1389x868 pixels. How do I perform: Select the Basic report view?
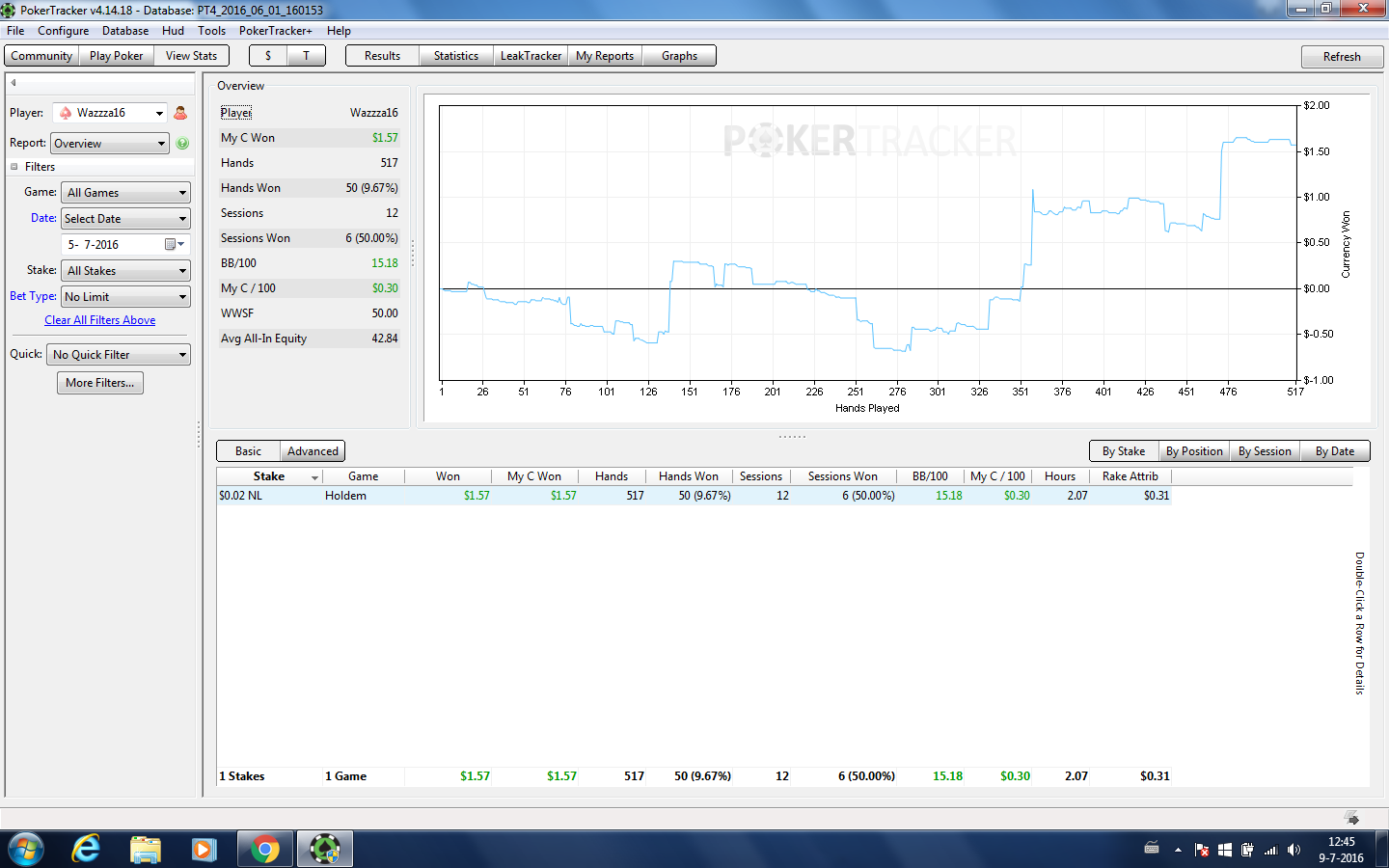pyautogui.click(x=248, y=451)
